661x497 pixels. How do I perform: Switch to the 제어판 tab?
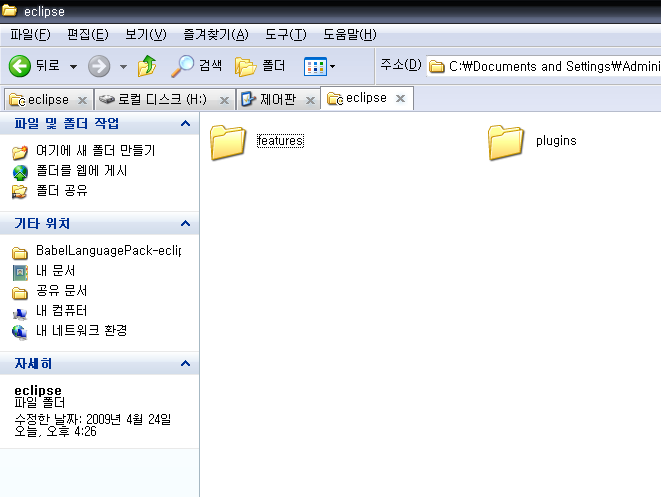coord(278,99)
